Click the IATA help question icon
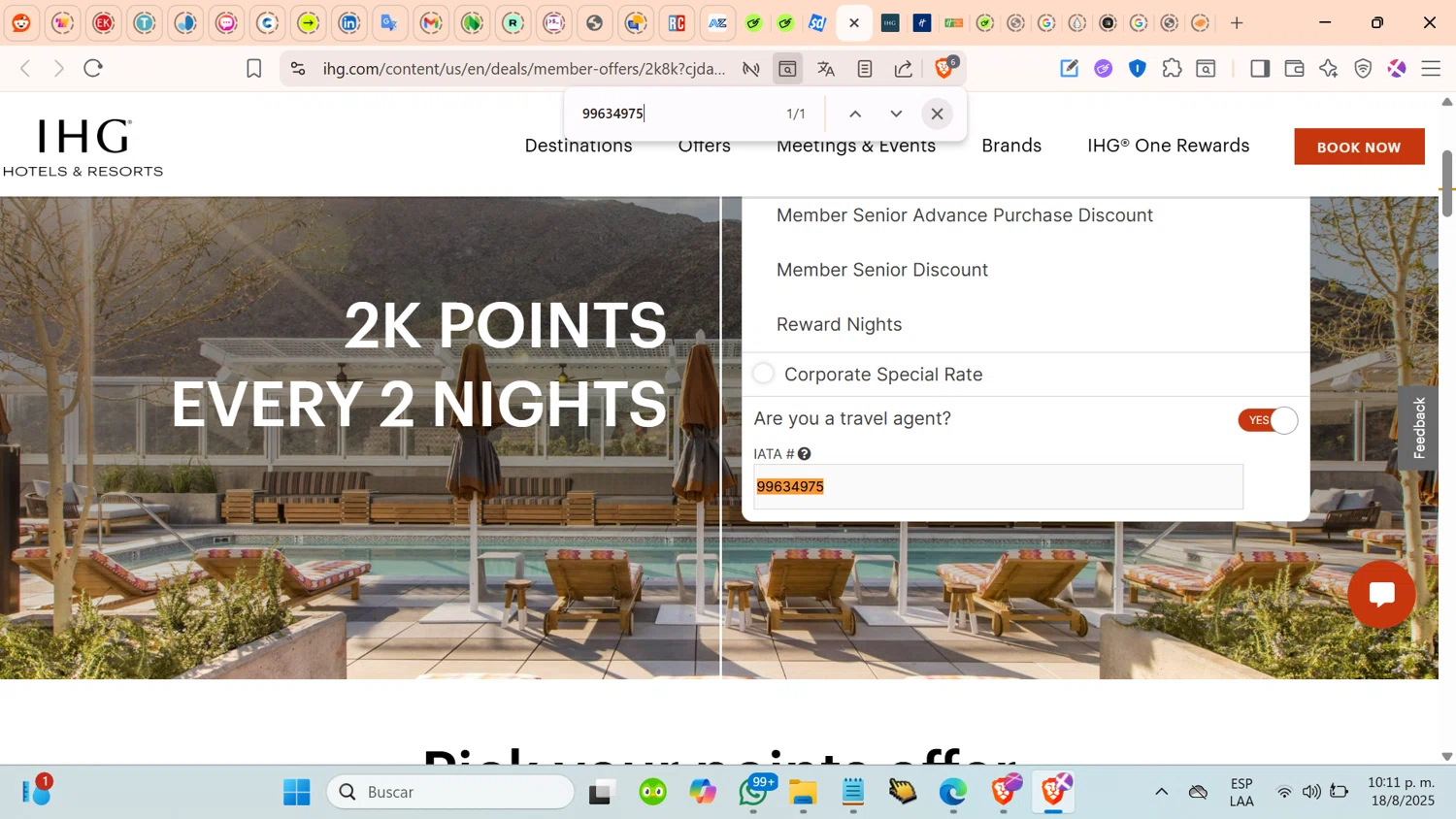This screenshot has width=1456, height=819. [805, 453]
